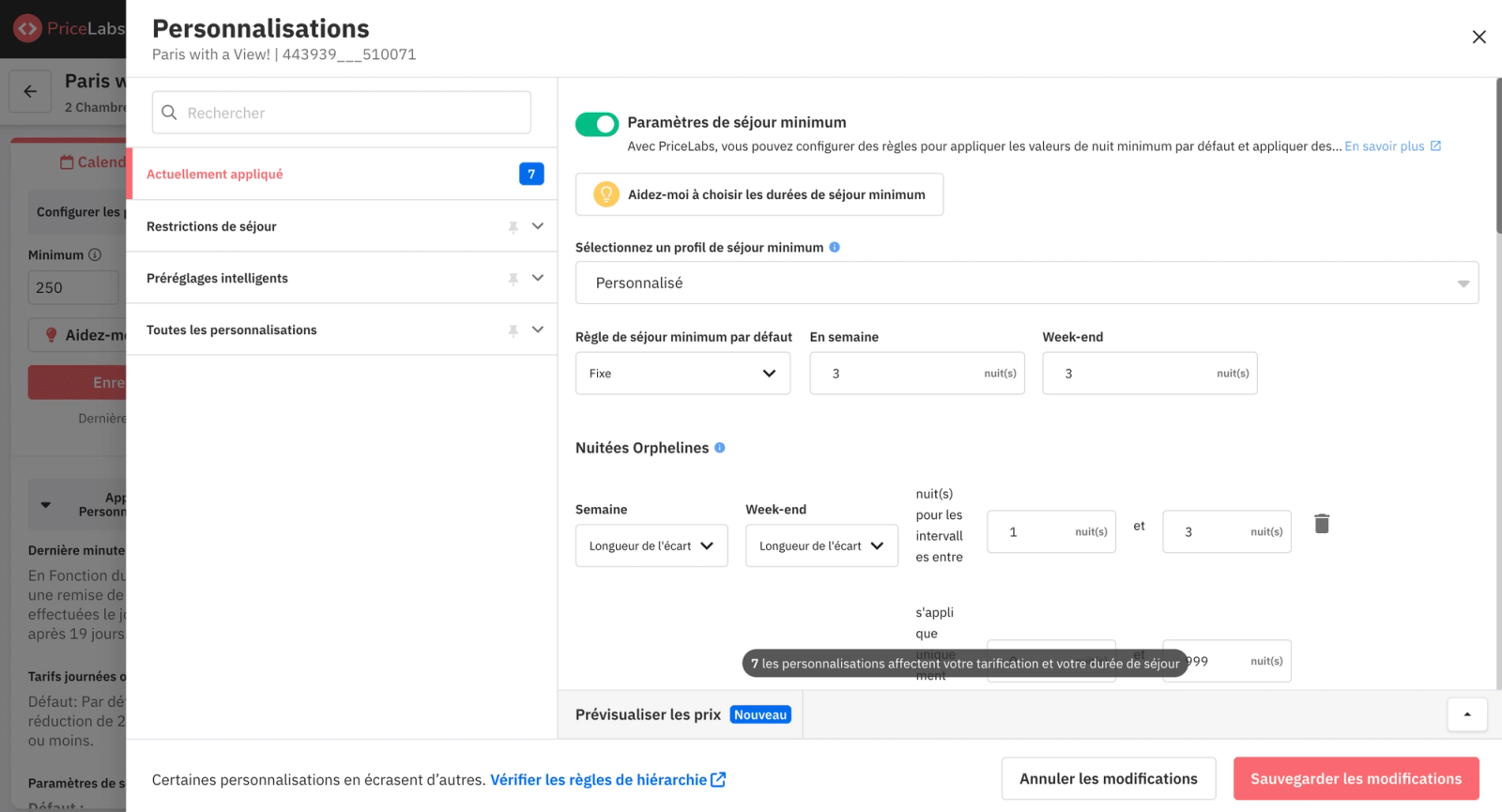The height and width of the screenshot is (812, 1502).
Task: Edit the interval start field with 1
Action: tap(1051, 531)
